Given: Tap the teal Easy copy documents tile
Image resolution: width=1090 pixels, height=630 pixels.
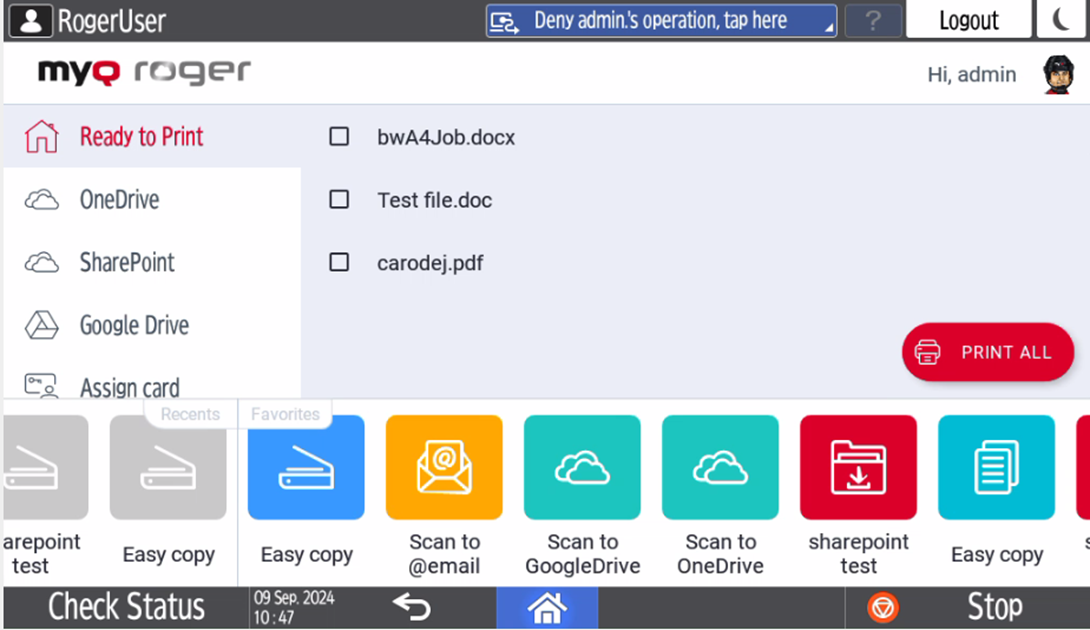Looking at the screenshot, I should 996,468.
